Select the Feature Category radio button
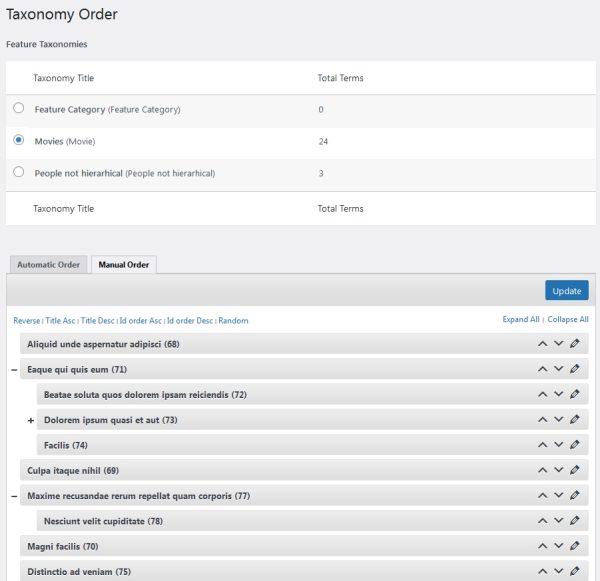600x581 pixels. (x=18, y=108)
